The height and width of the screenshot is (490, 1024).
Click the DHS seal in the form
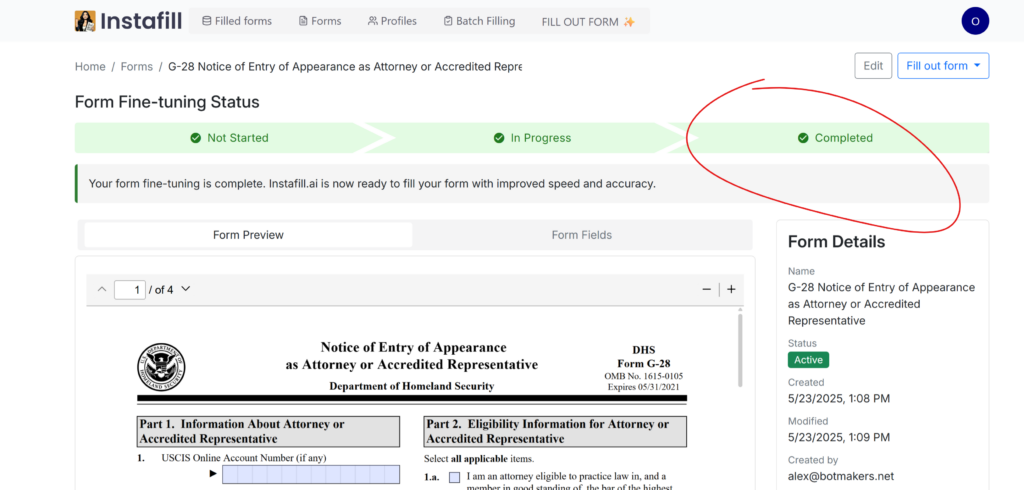pyautogui.click(x=161, y=368)
